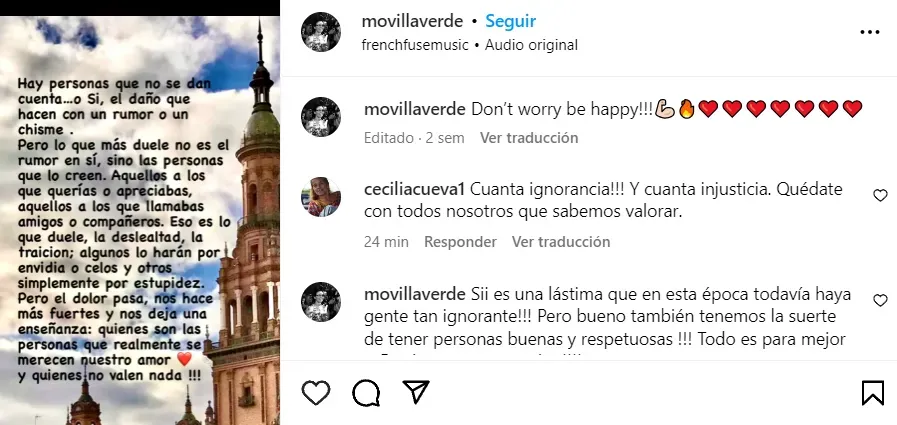Open the comment bubble icon

tap(366, 393)
